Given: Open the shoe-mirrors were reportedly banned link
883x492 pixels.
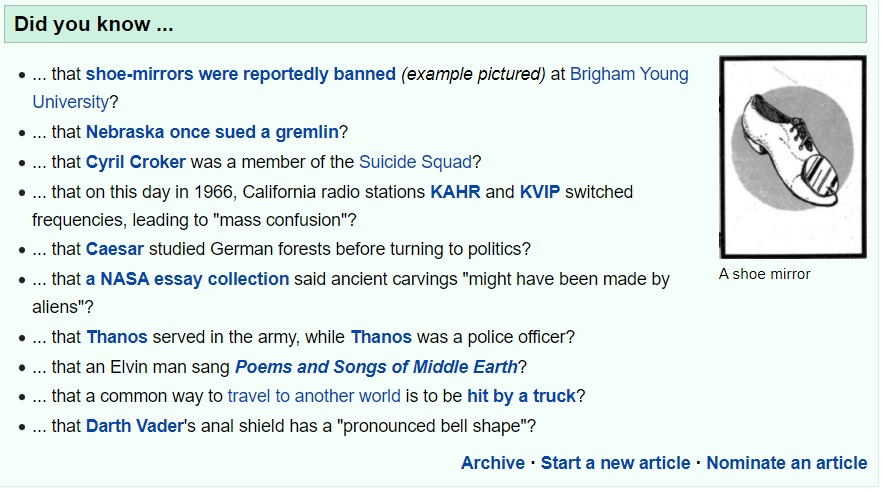Looking at the screenshot, I should point(240,74).
